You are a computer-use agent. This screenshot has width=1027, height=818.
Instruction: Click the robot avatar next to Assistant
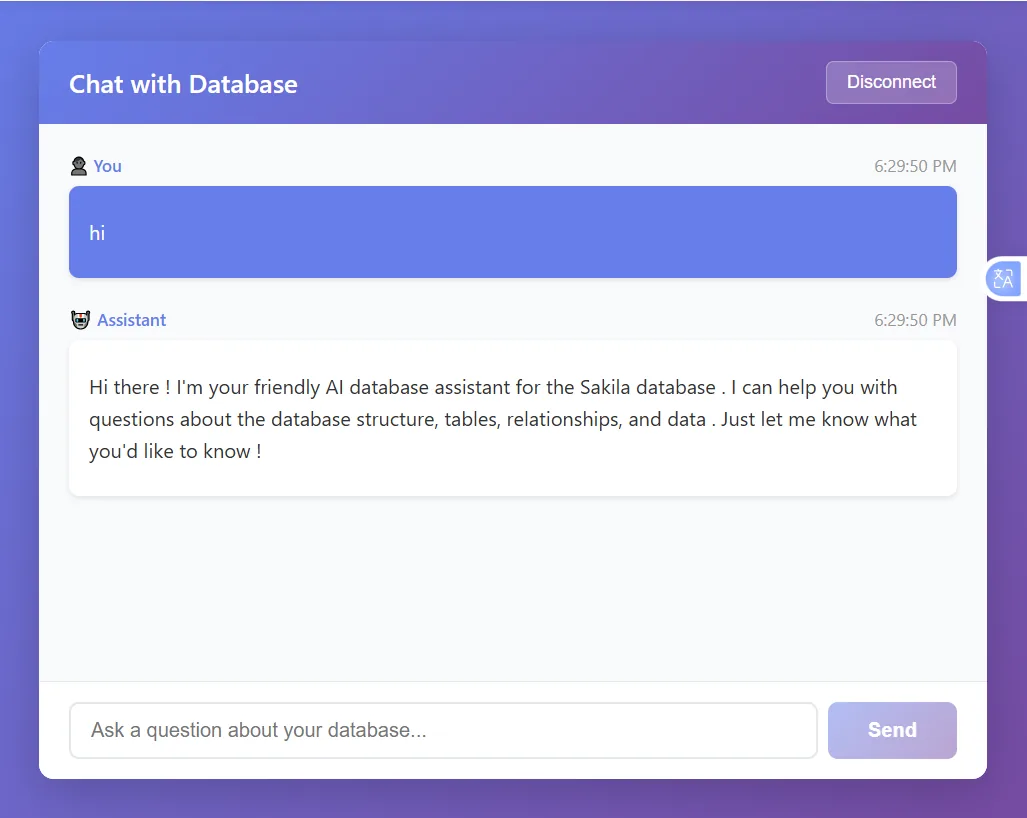80,320
